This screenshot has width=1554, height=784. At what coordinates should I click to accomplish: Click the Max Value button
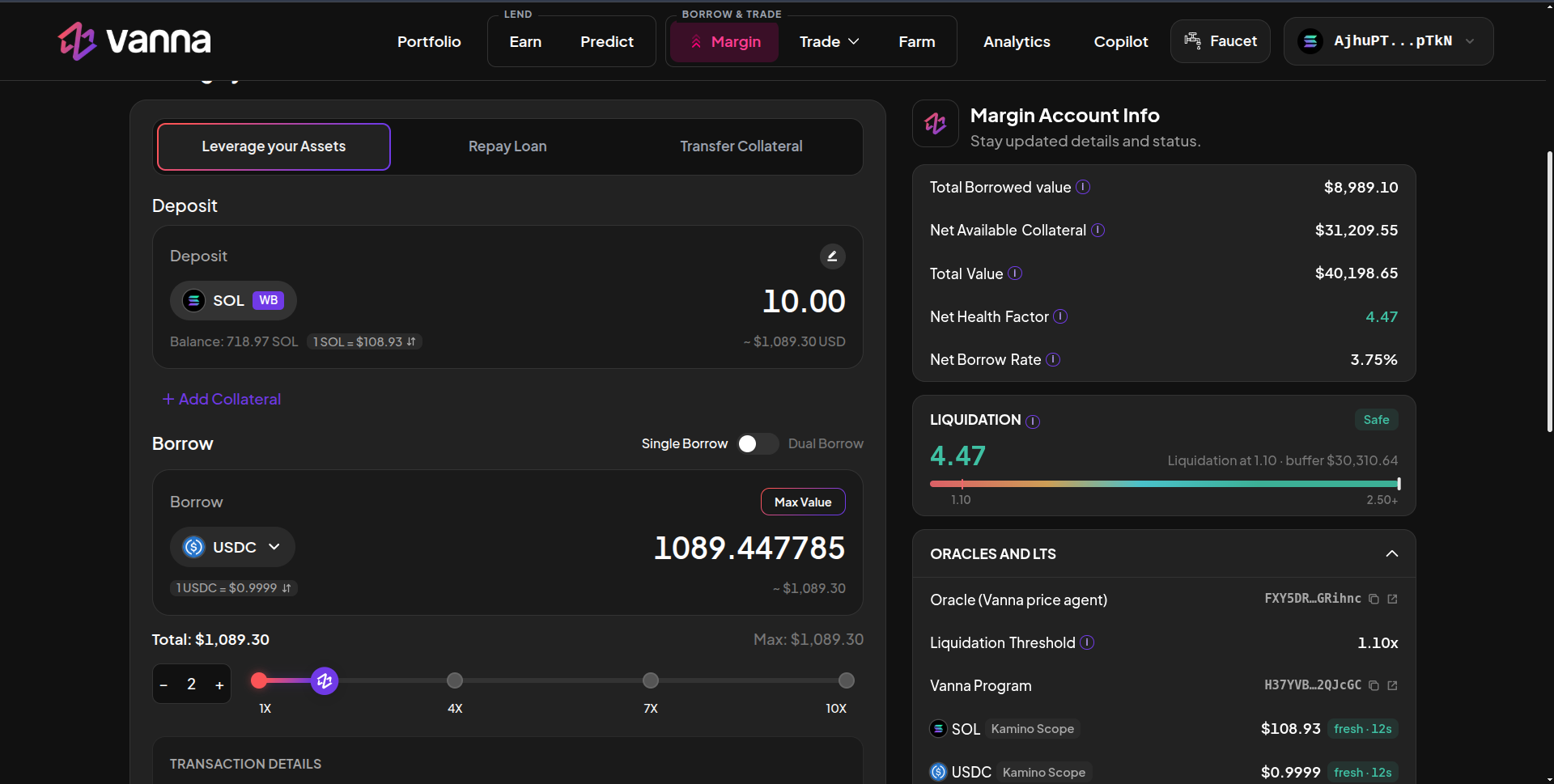click(x=803, y=502)
